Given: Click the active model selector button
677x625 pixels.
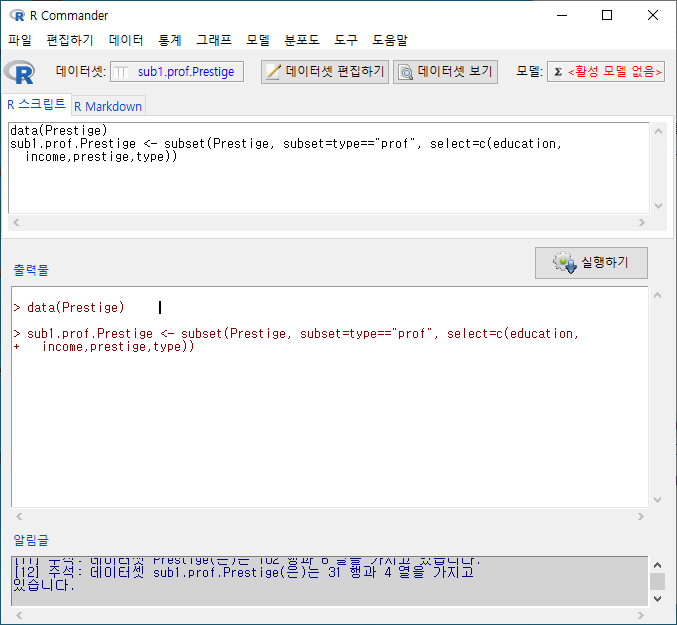Looking at the screenshot, I should [x=606, y=72].
